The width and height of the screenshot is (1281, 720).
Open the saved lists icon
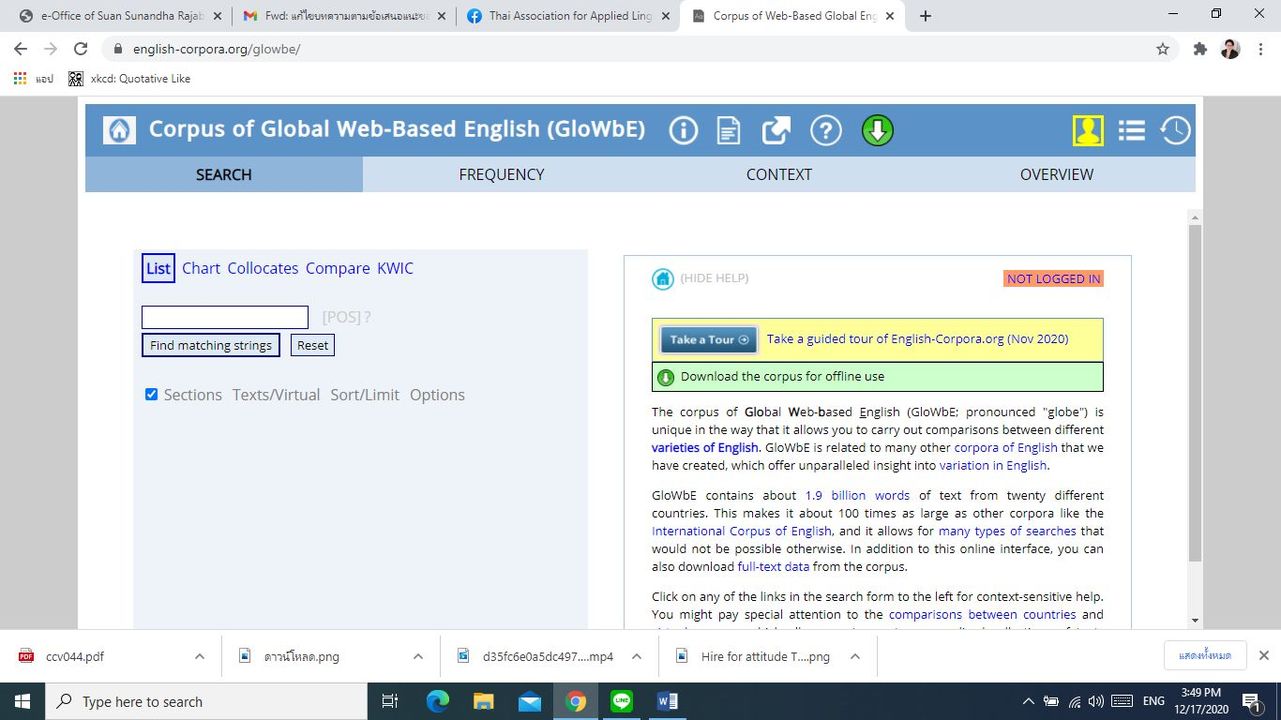pyautogui.click(x=1131, y=130)
